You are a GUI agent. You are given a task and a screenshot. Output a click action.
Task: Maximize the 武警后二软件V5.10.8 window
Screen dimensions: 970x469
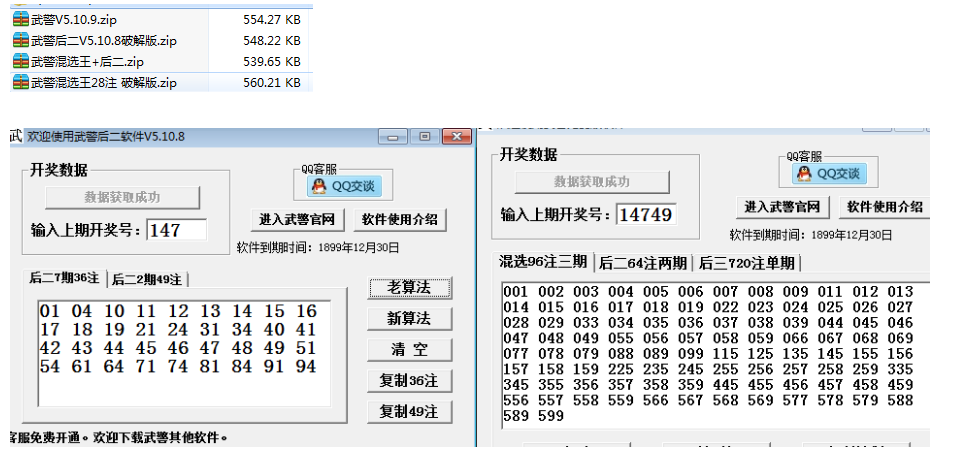click(424, 137)
